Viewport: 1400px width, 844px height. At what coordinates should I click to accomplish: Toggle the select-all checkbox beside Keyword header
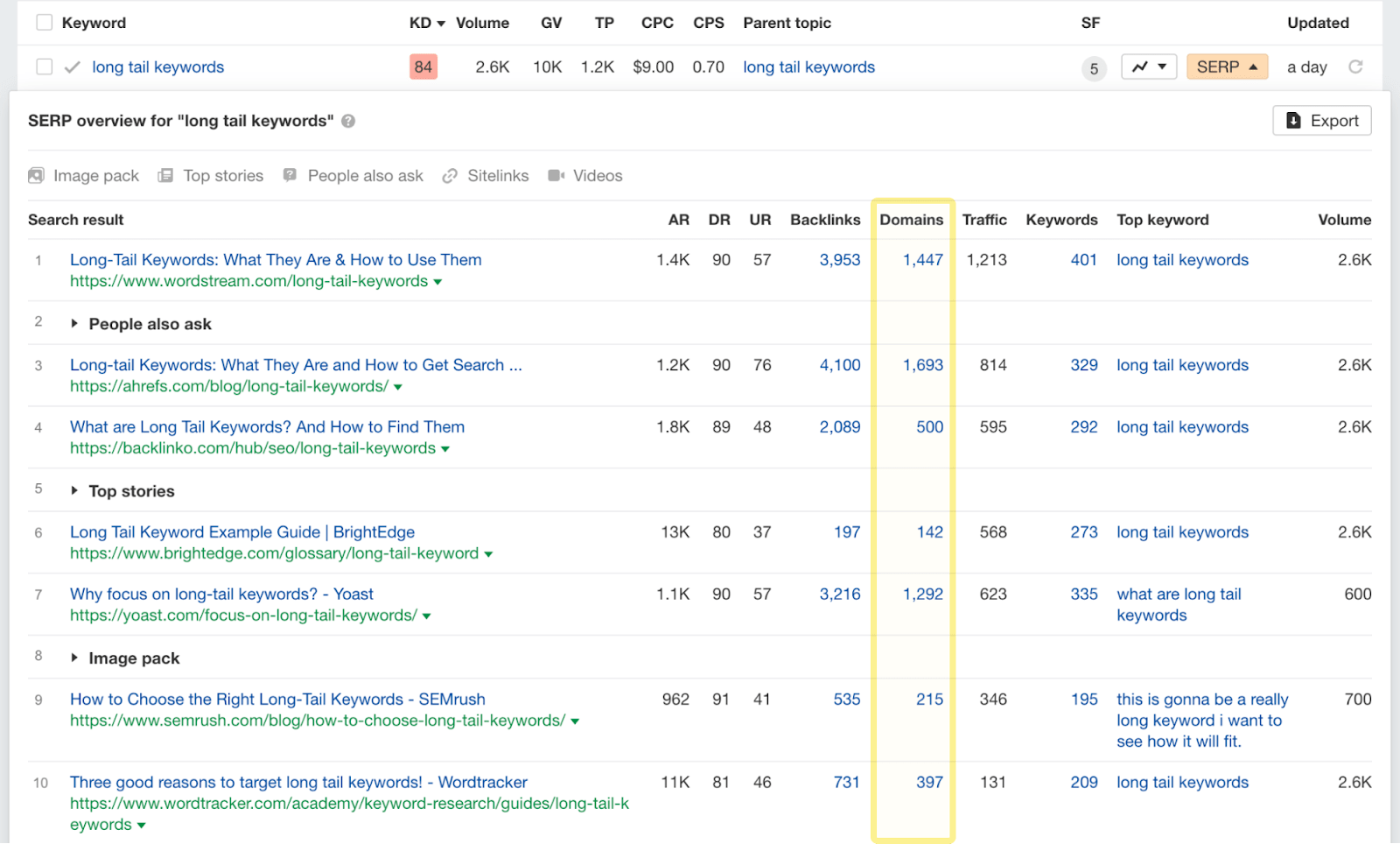(45, 23)
